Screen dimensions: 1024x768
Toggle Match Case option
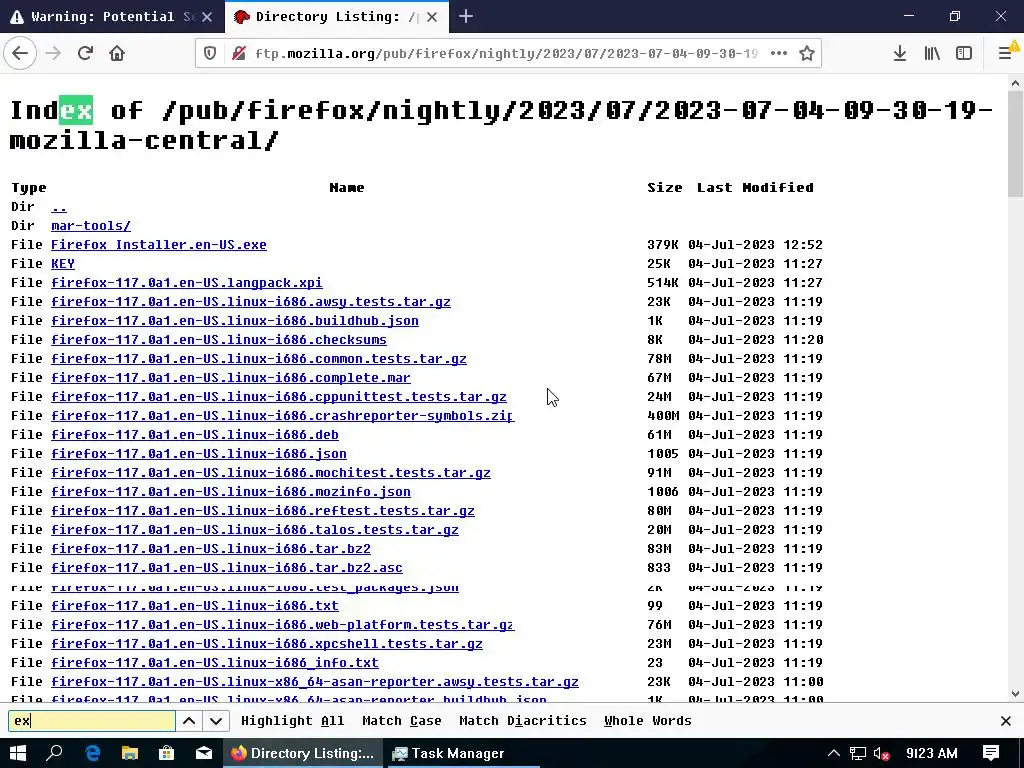tap(402, 720)
